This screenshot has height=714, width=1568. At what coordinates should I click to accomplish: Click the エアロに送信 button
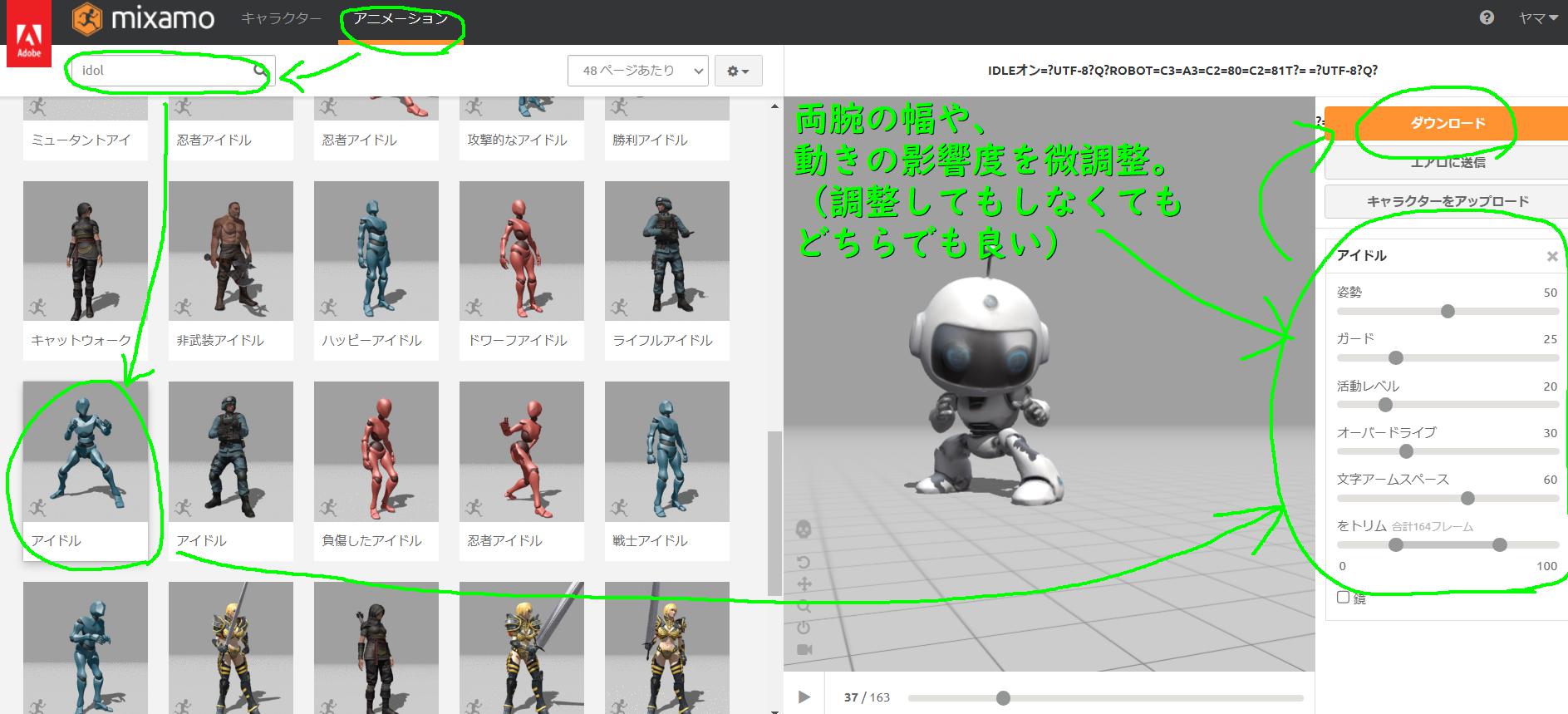(1446, 163)
